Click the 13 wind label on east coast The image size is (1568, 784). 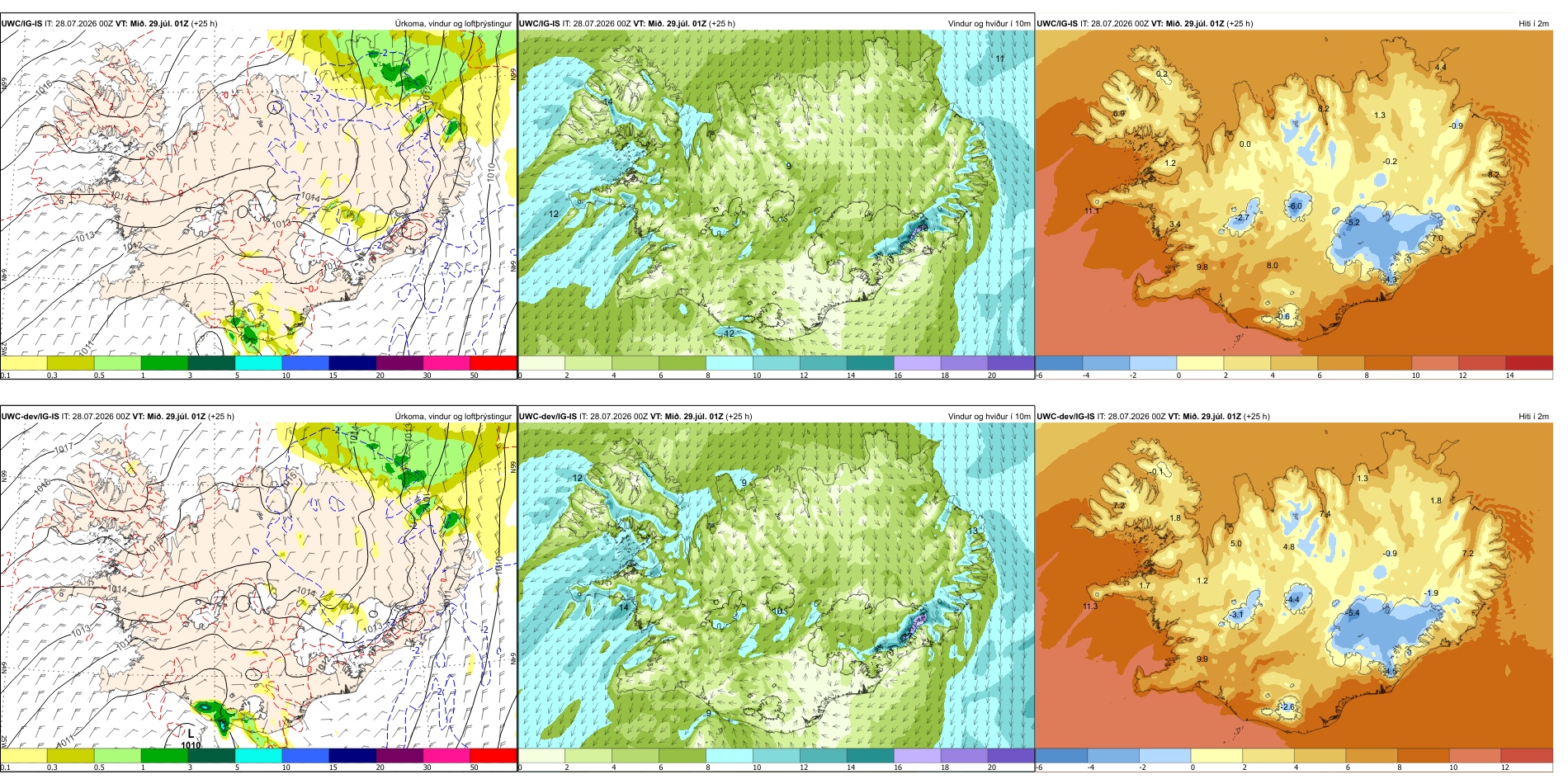pyautogui.click(x=973, y=531)
